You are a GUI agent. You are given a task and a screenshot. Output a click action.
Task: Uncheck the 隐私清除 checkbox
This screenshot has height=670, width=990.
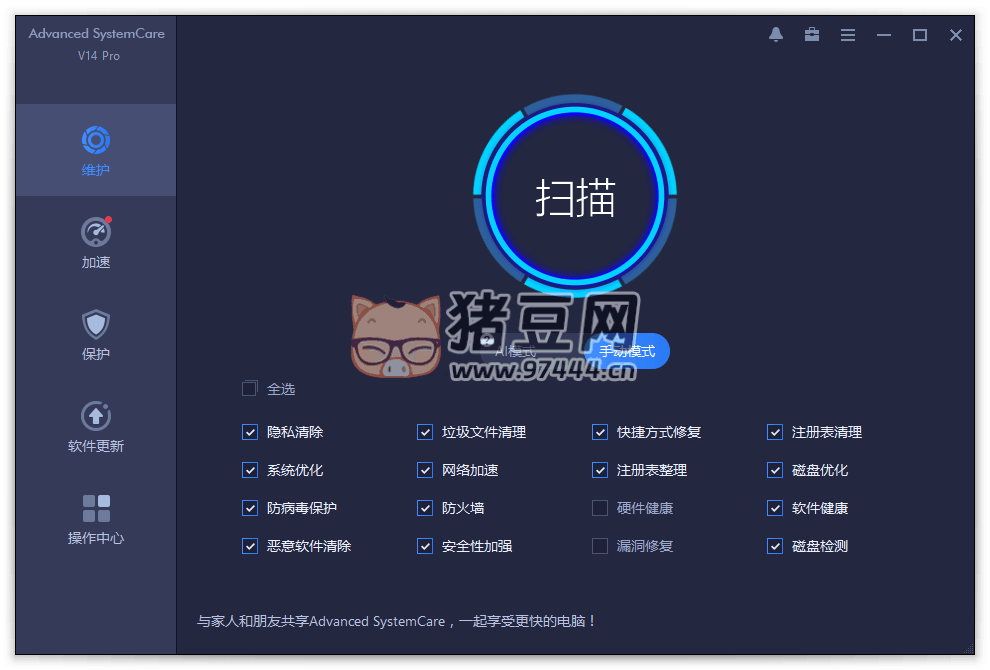(x=250, y=432)
